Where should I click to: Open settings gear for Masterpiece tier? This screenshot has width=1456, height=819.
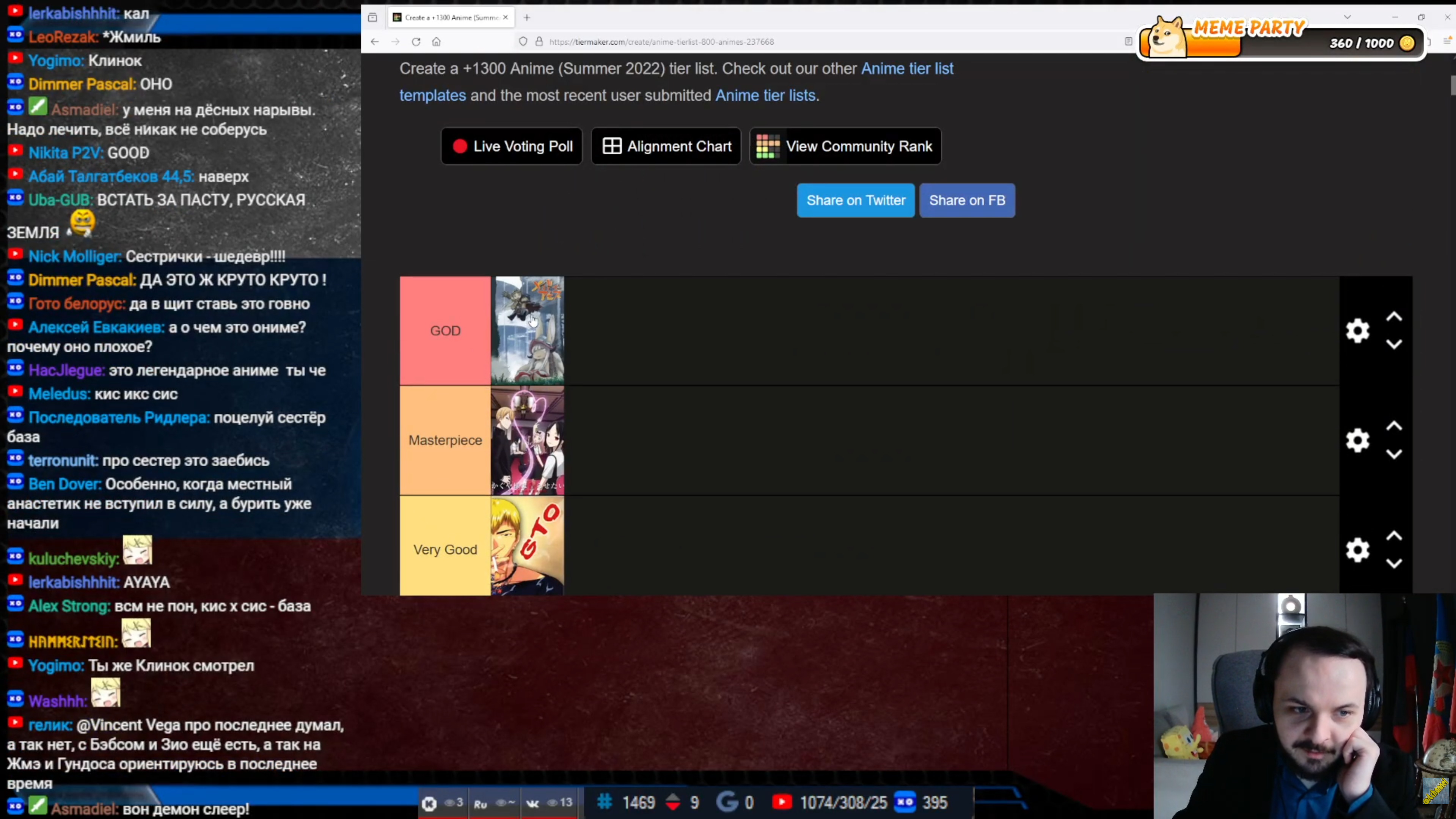point(1357,440)
